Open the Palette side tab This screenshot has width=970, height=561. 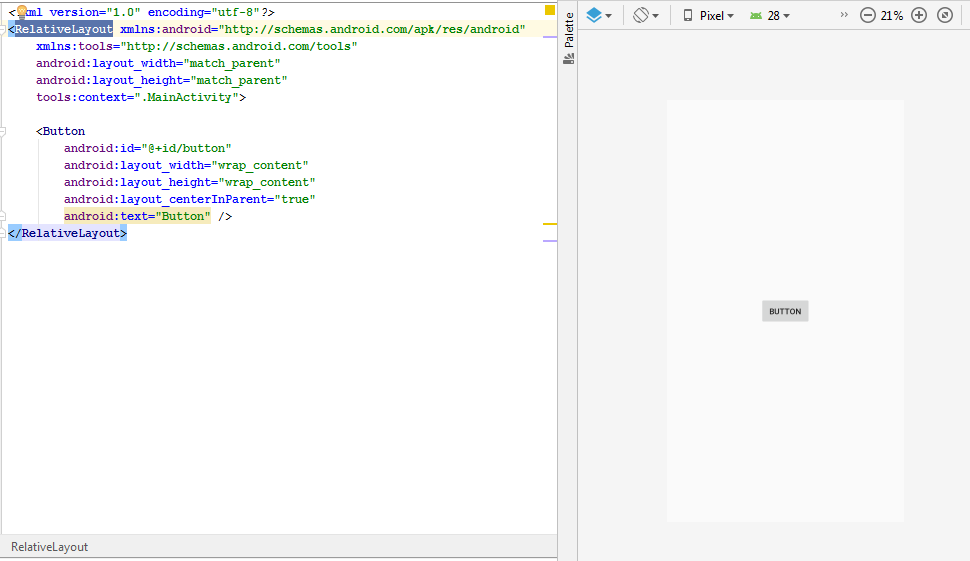coord(568,30)
